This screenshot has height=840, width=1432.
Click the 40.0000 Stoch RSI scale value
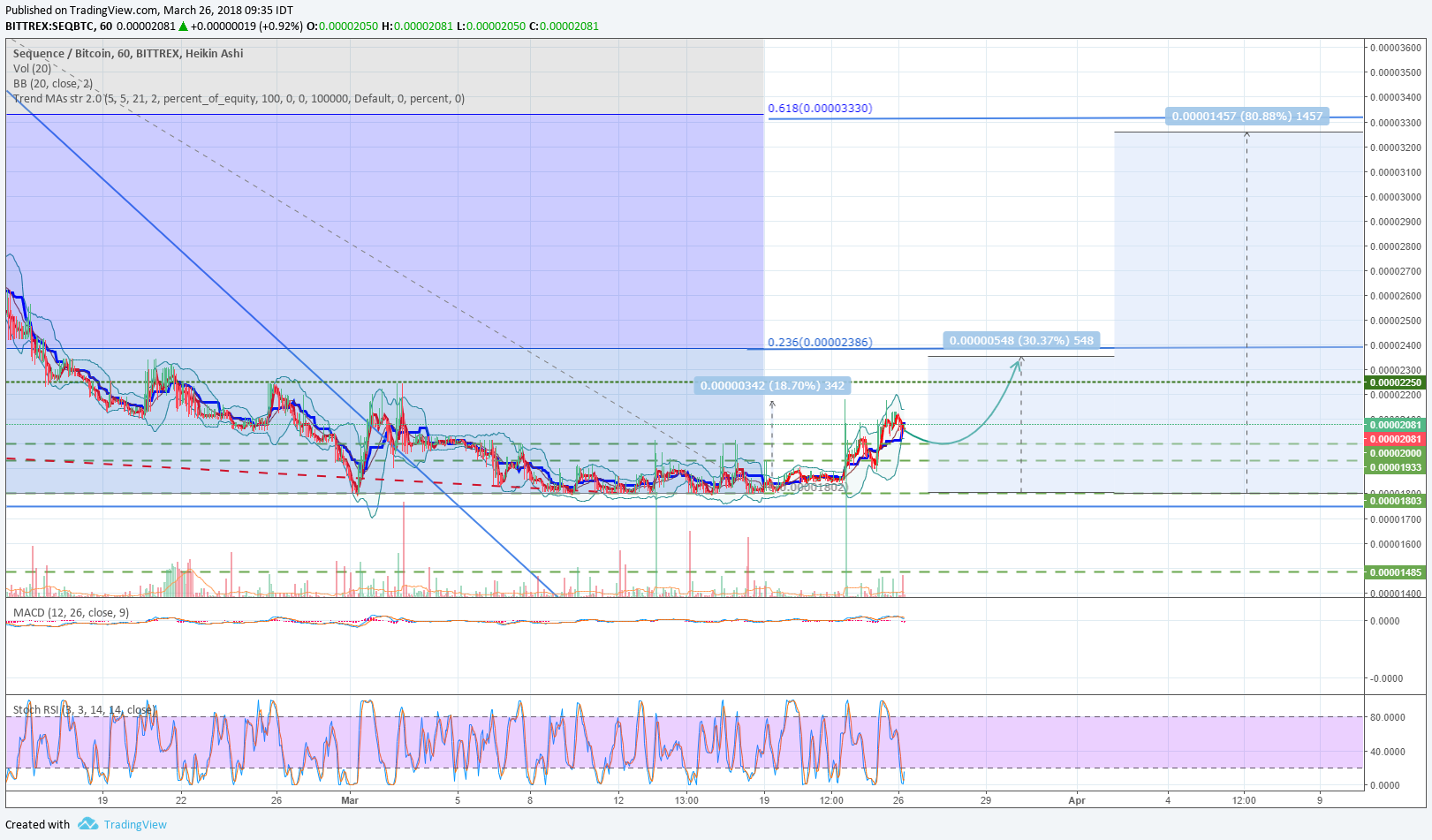[1387, 752]
